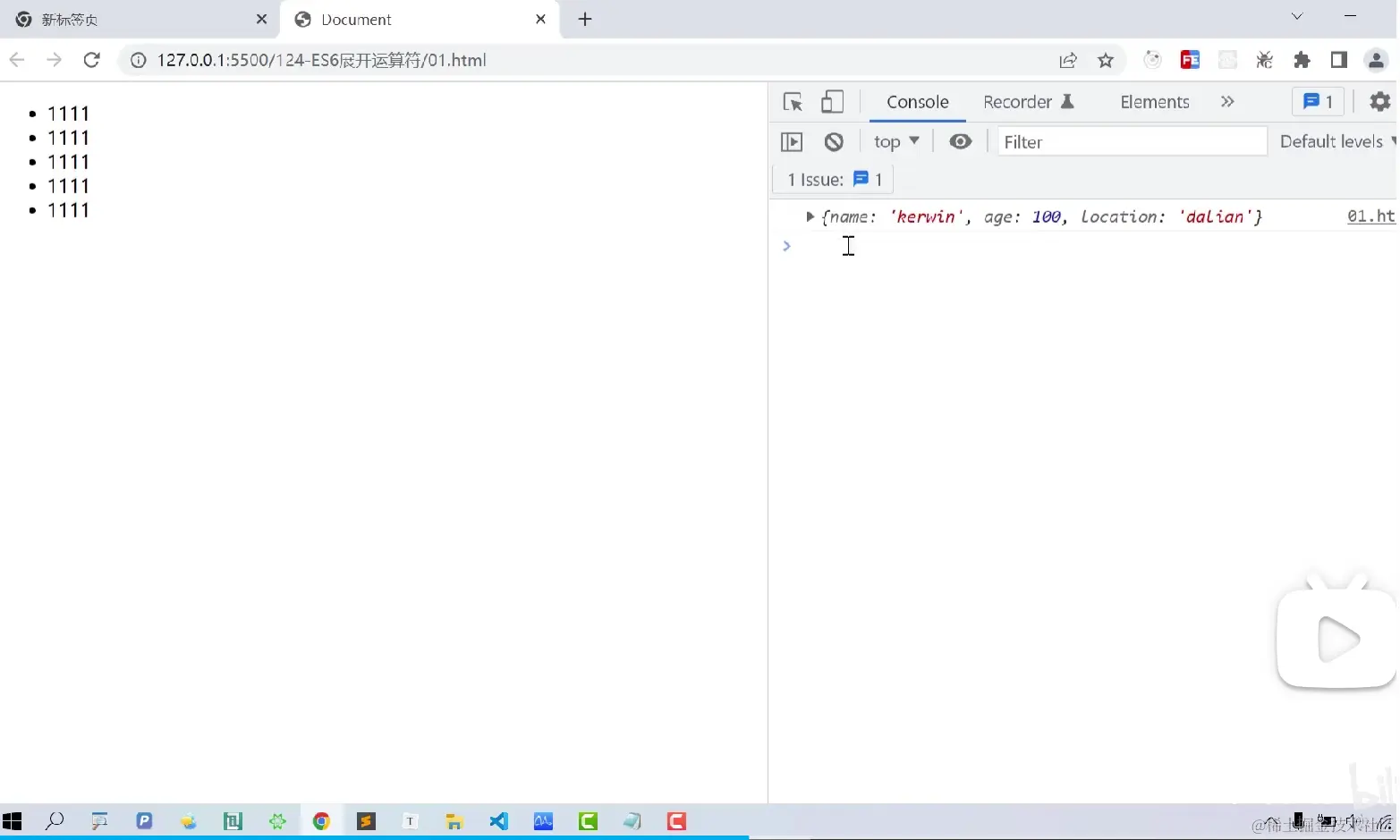The height and width of the screenshot is (840, 1400).
Task: Toggle the browser side panel
Action: pyautogui.click(x=1338, y=60)
